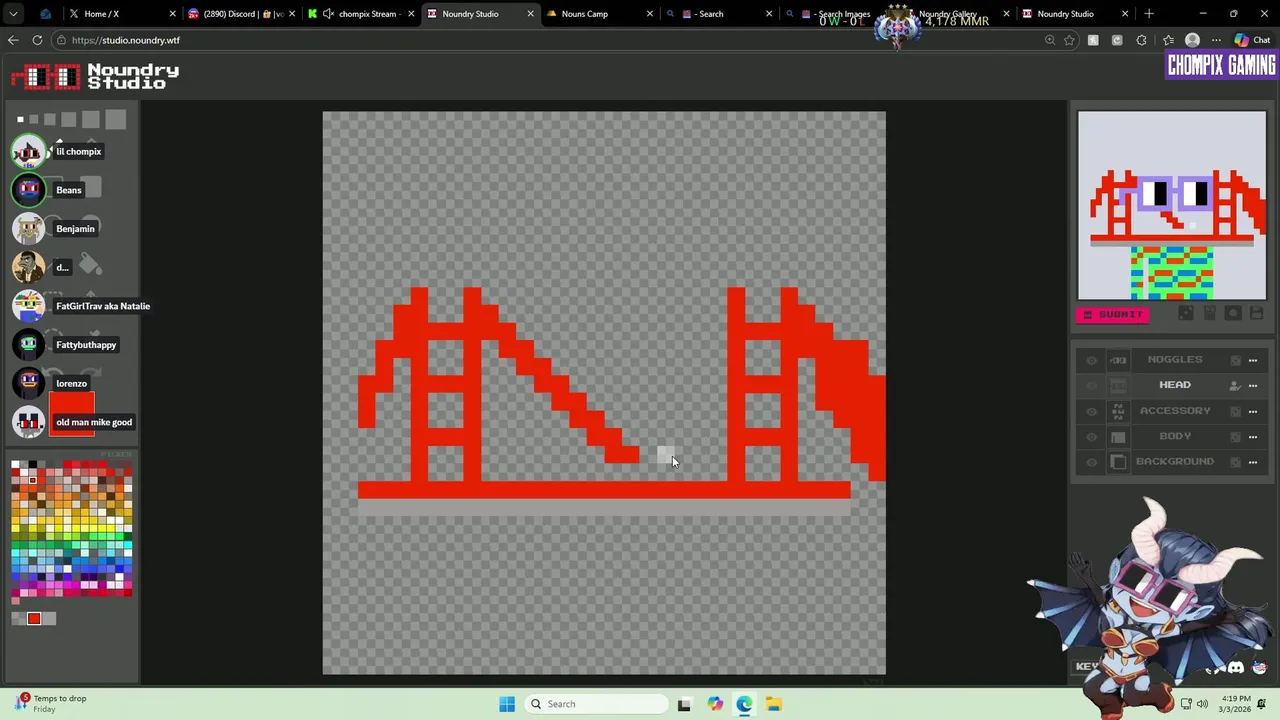Image resolution: width=1280 pixels, height=720 pixels.
Task: Click the noun preview thumbnail
Action: click(1172, 205)
